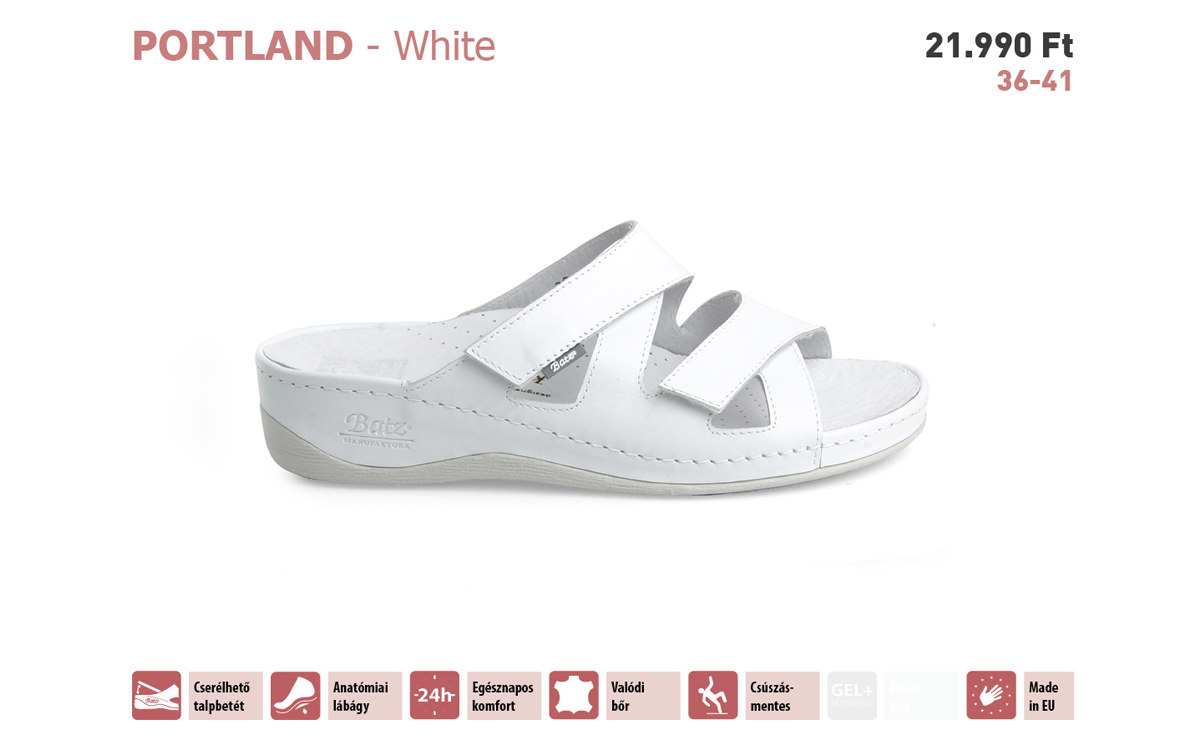Click the anatomical footbed foot icon

click(x=295, y=695)
